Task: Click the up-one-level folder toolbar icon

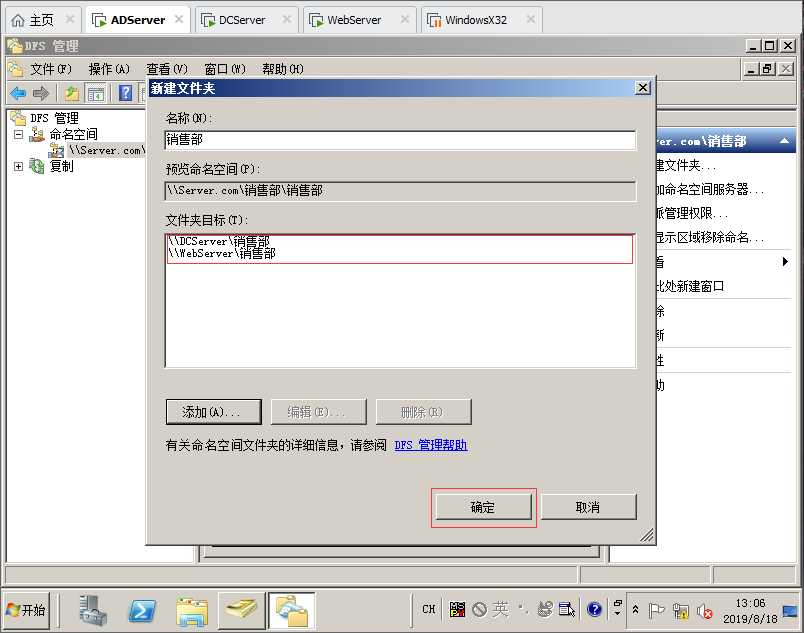Action: click(72, 93)
